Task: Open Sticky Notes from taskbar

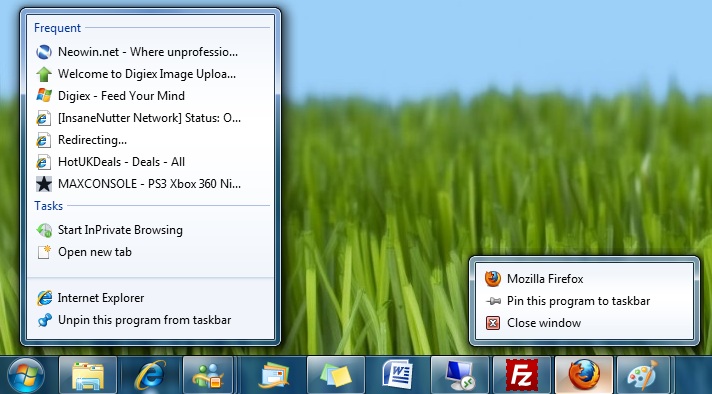Action: point(336,375)
